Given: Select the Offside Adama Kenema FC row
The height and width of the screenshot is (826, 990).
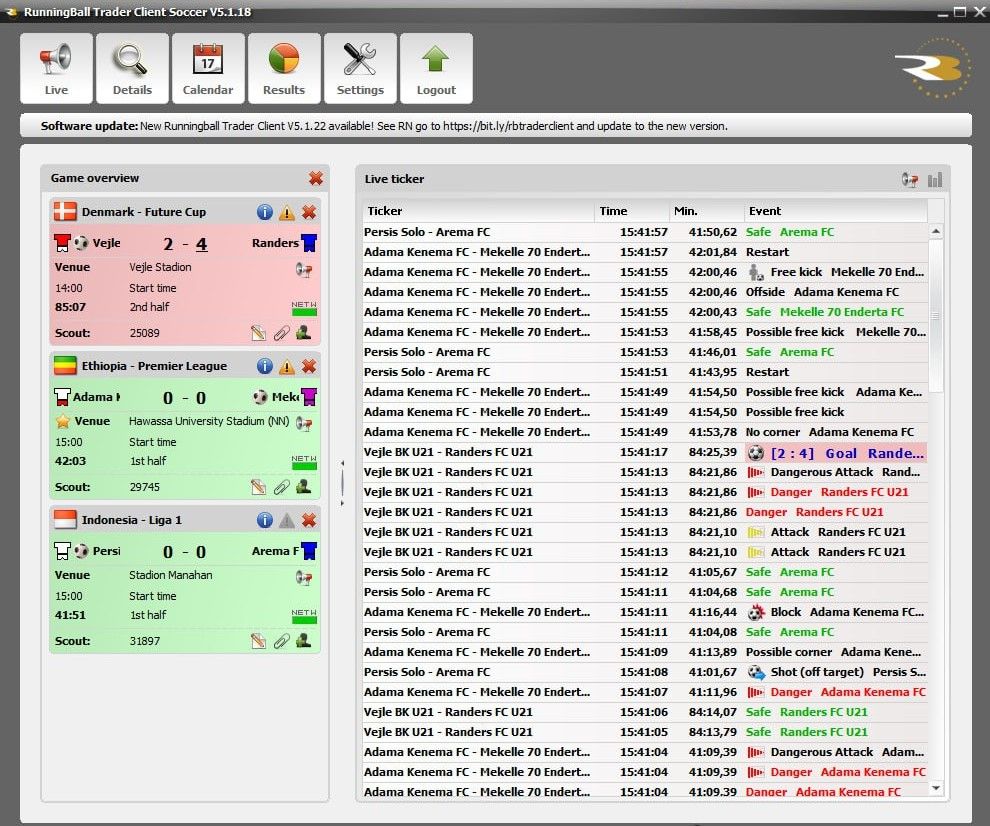Looking at the screenshot, I should [x=645, y=292].
